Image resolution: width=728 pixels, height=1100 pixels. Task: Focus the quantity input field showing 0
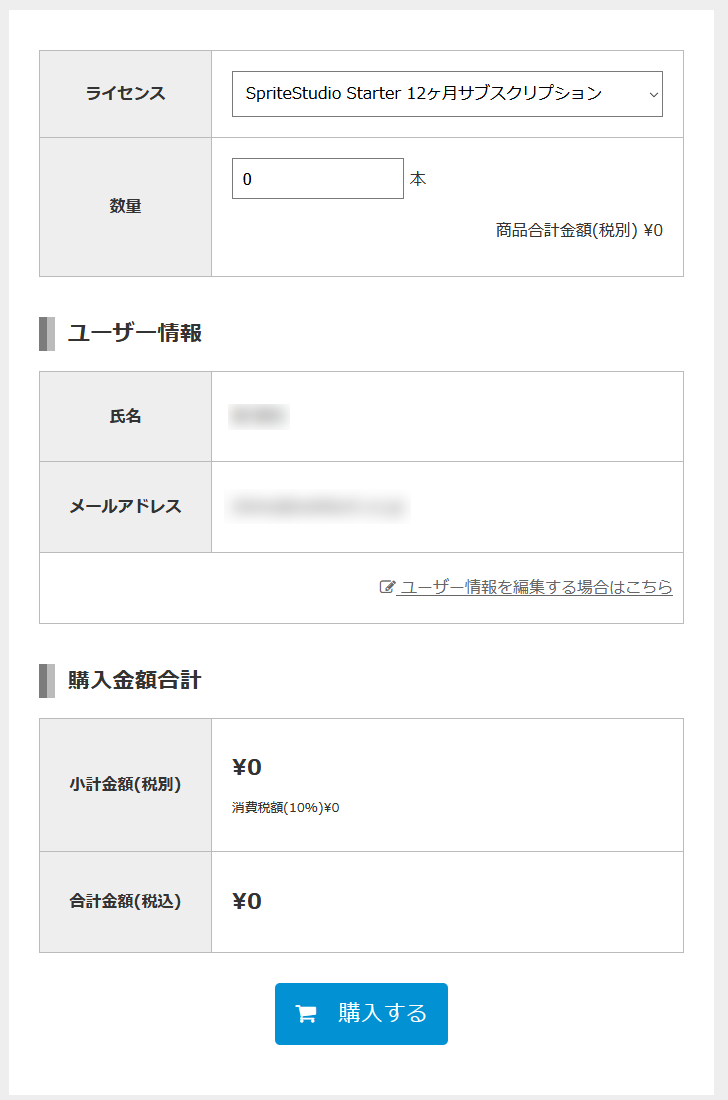pos(318,179)
